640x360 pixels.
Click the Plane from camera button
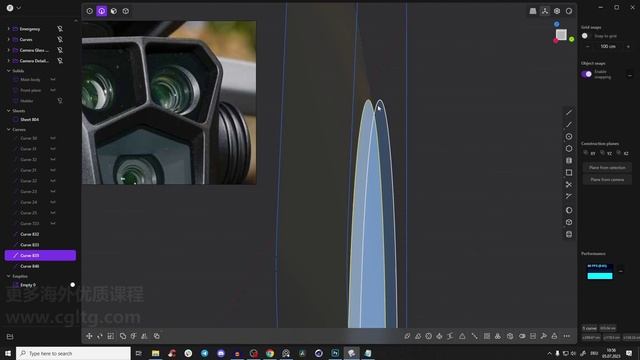(x=607, y=180)
